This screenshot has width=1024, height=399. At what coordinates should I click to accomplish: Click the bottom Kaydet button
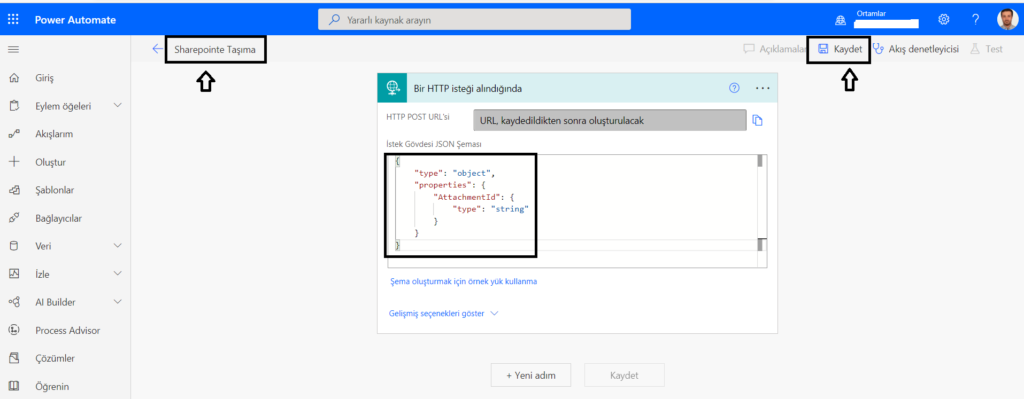coord(624,375)
